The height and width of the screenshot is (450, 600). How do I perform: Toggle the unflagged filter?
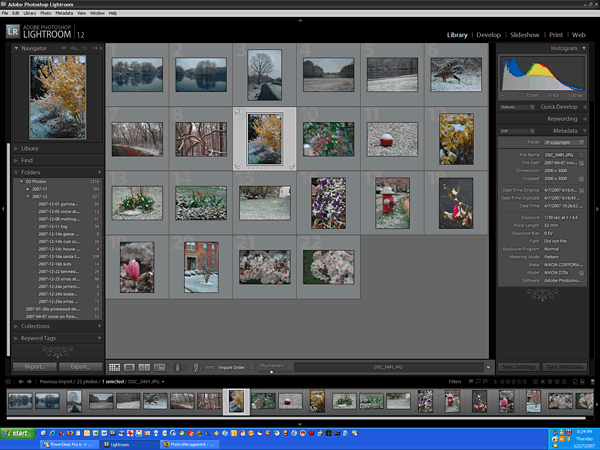coord(478,382)
